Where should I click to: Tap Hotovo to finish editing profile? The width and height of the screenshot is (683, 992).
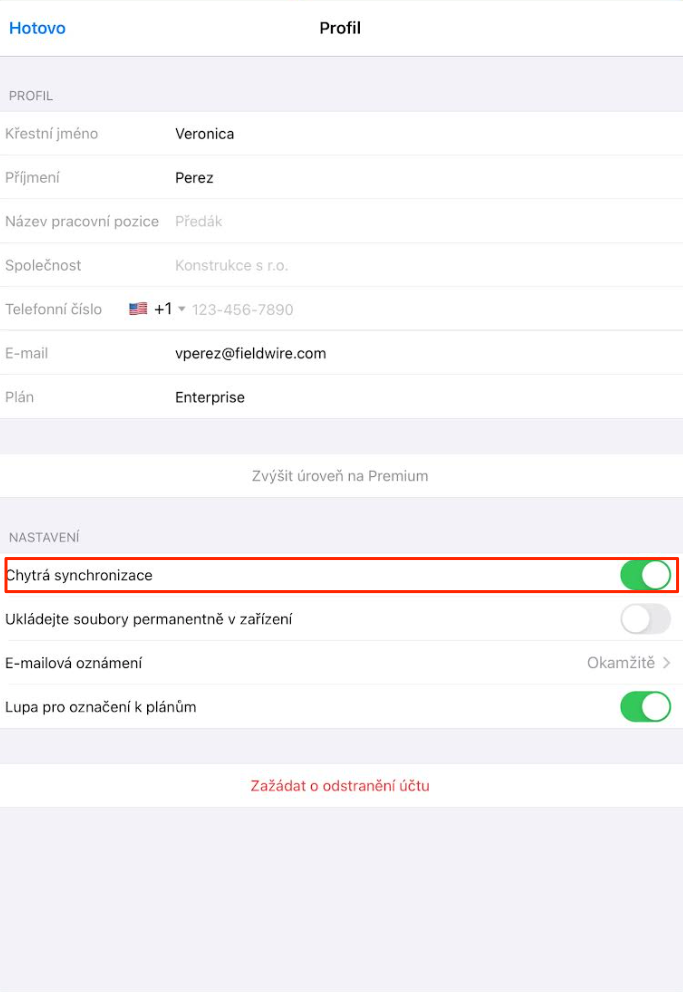pos(37,28)
